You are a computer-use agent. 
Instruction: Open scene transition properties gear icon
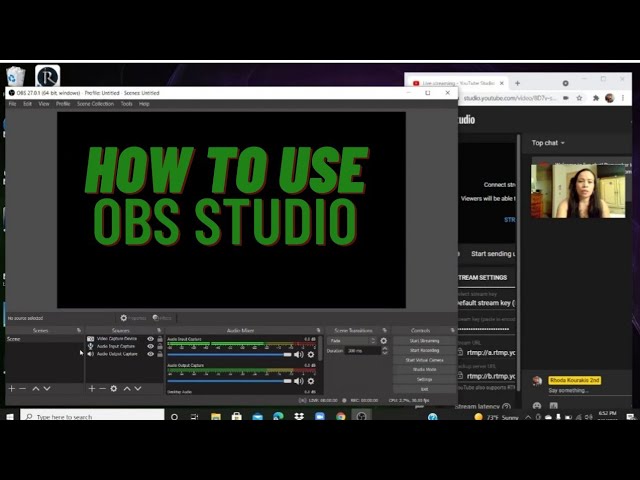tap(384, 341)
